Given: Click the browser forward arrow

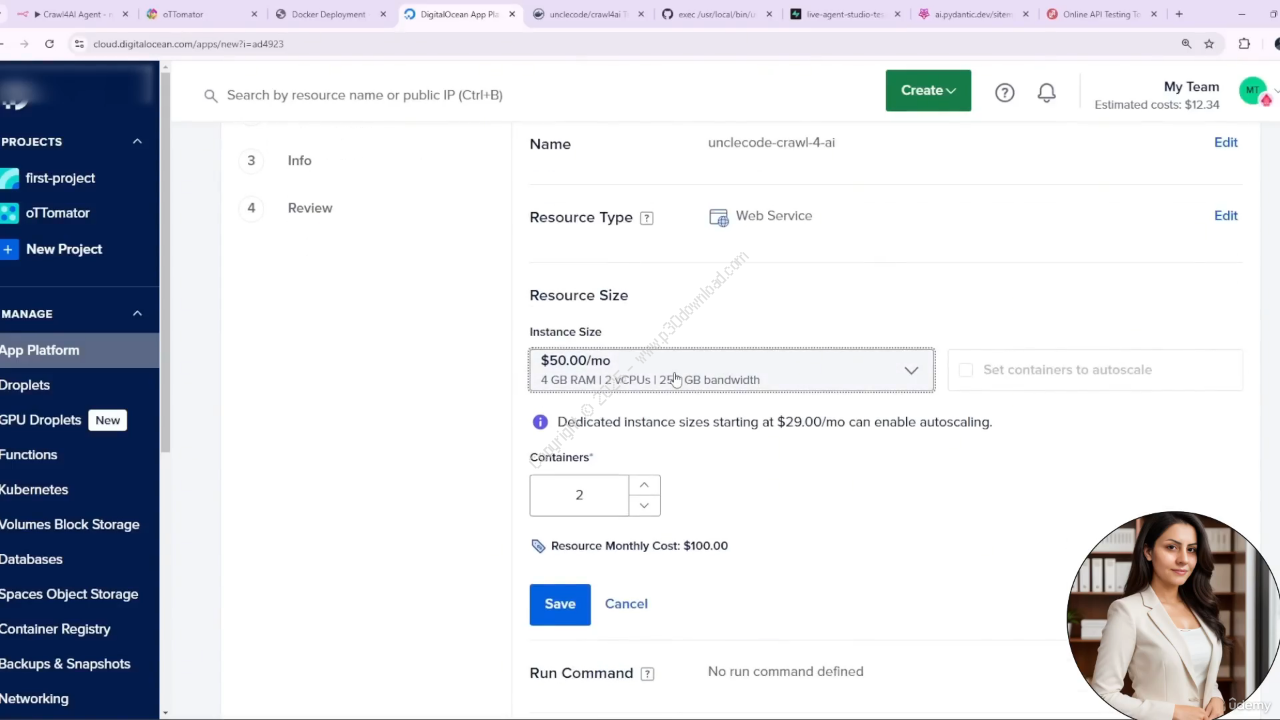Looking at the screenshot, I should [x=24, y=44].
